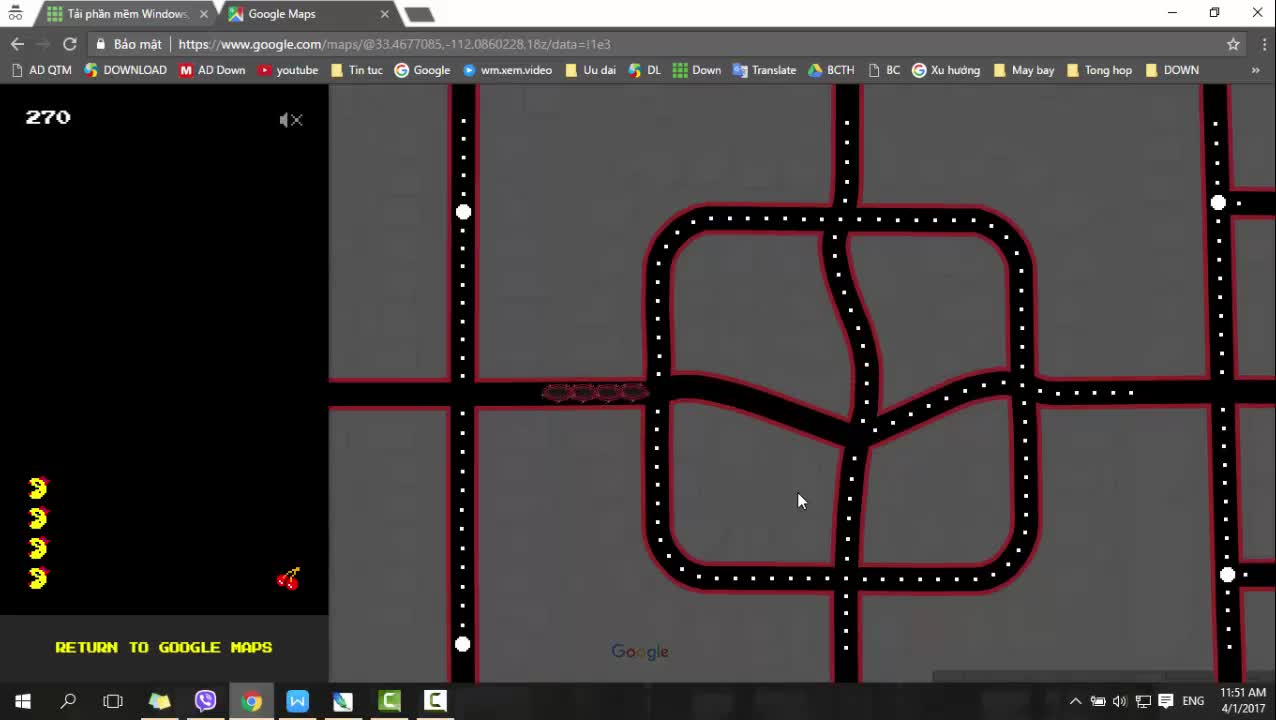The height and width of the screenshot is (720, 1276).
Task: Open the first Camtasia taskbar icon
Action: coord(389,701)
